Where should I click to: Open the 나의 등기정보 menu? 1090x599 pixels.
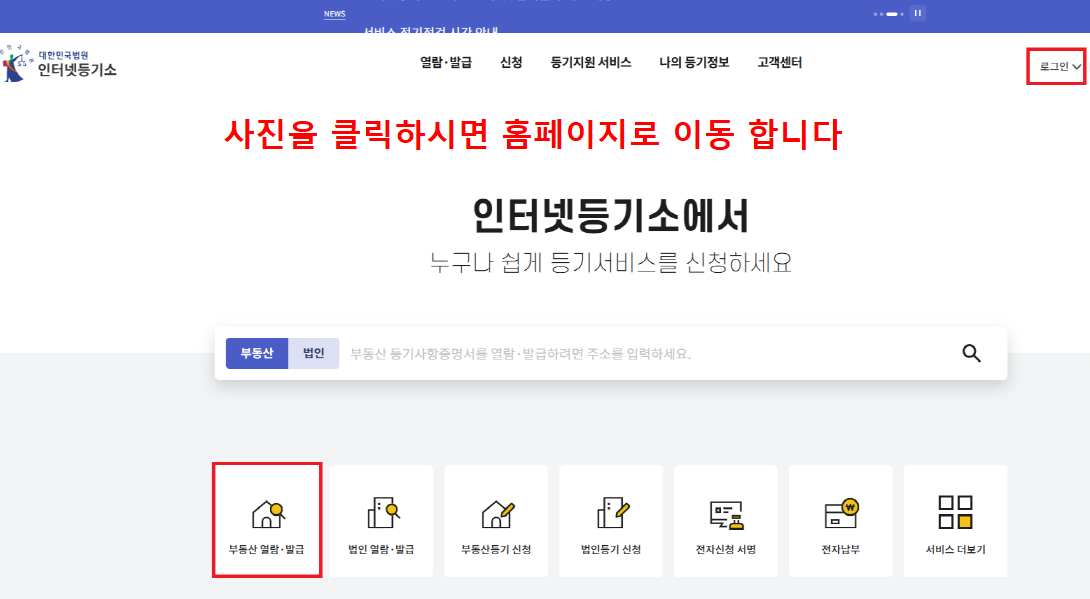(694, 63)
